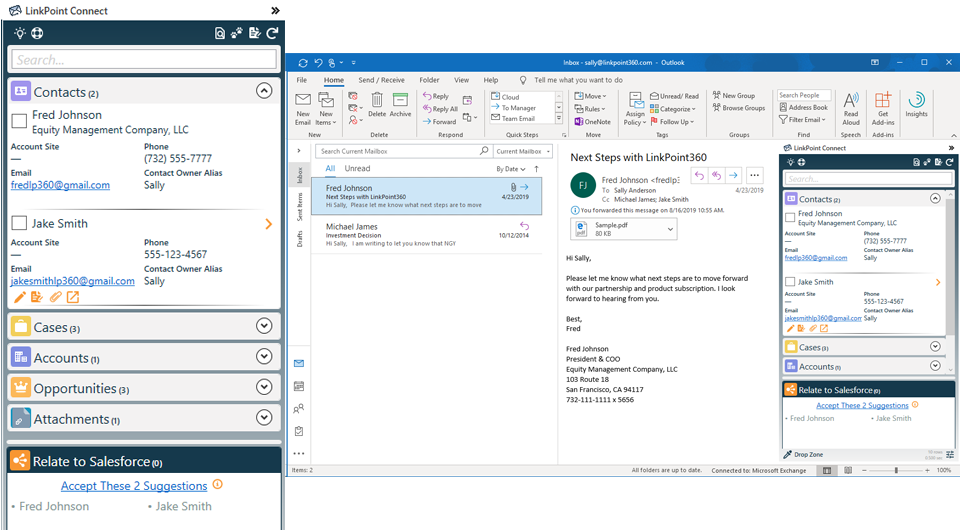960x530 pixels.
Task: Click jakesmithlp360@gmail.com link in large panel
Action: (72, 281)
